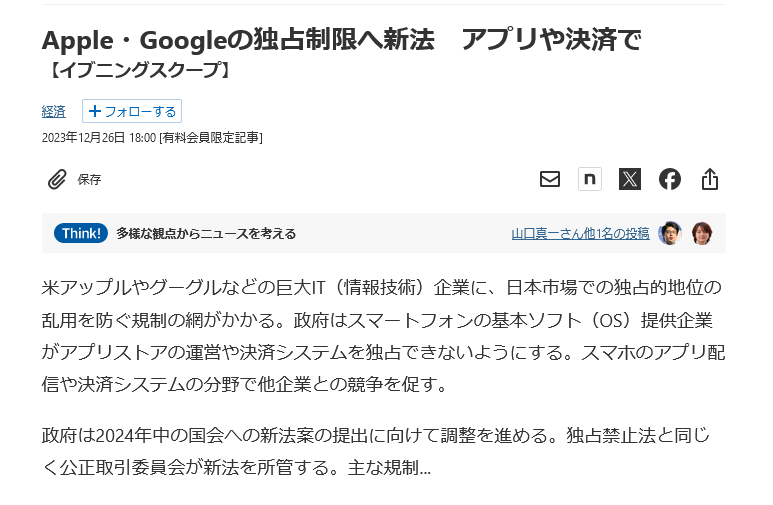The width and height of the screenshot is (773, 505).
Task: Click the Think! badge
Action: (81, 233)
